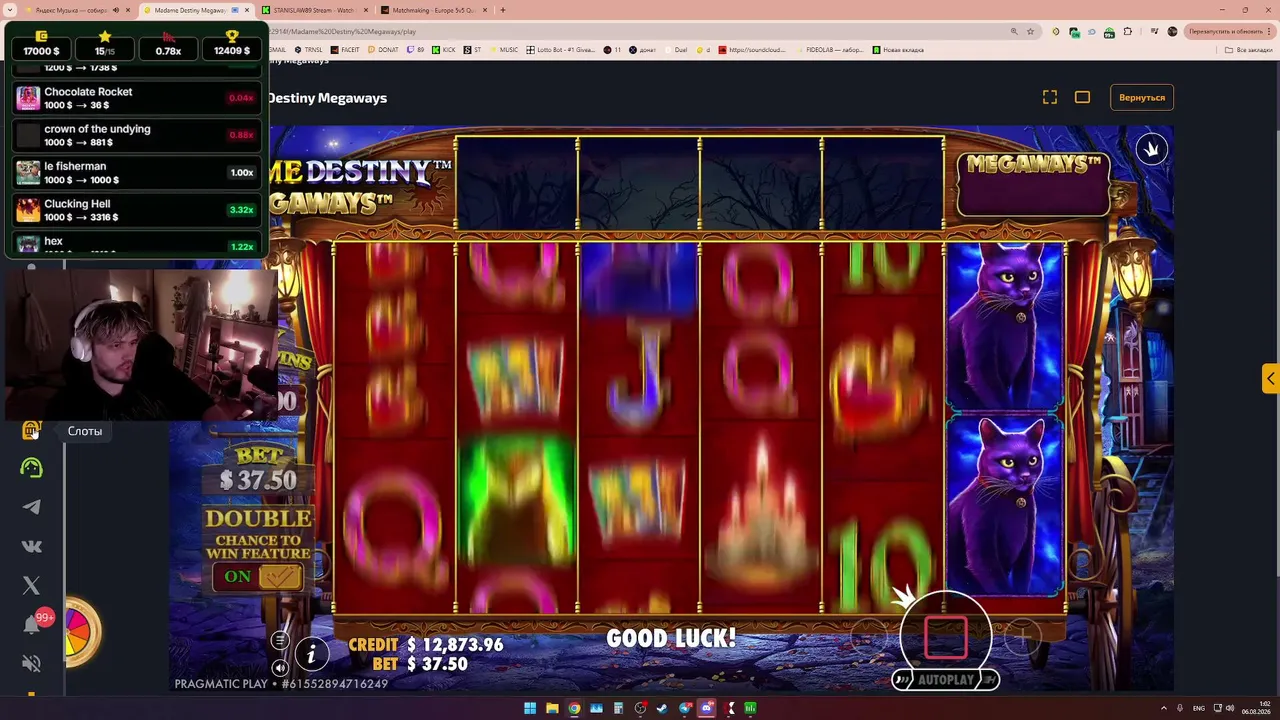Open the VK link in sidebar
This screenshot has height=720, width=1280.
(32, 546)
